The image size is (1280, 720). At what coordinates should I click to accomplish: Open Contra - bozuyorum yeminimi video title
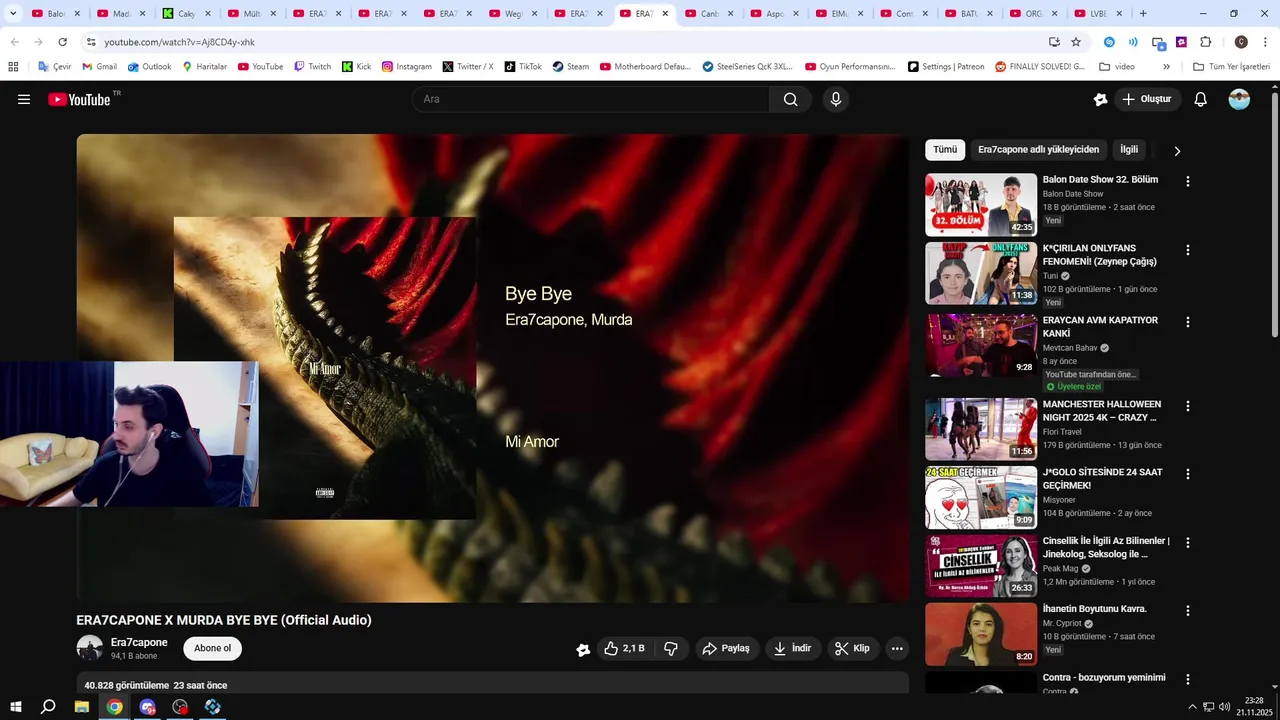1104,677
